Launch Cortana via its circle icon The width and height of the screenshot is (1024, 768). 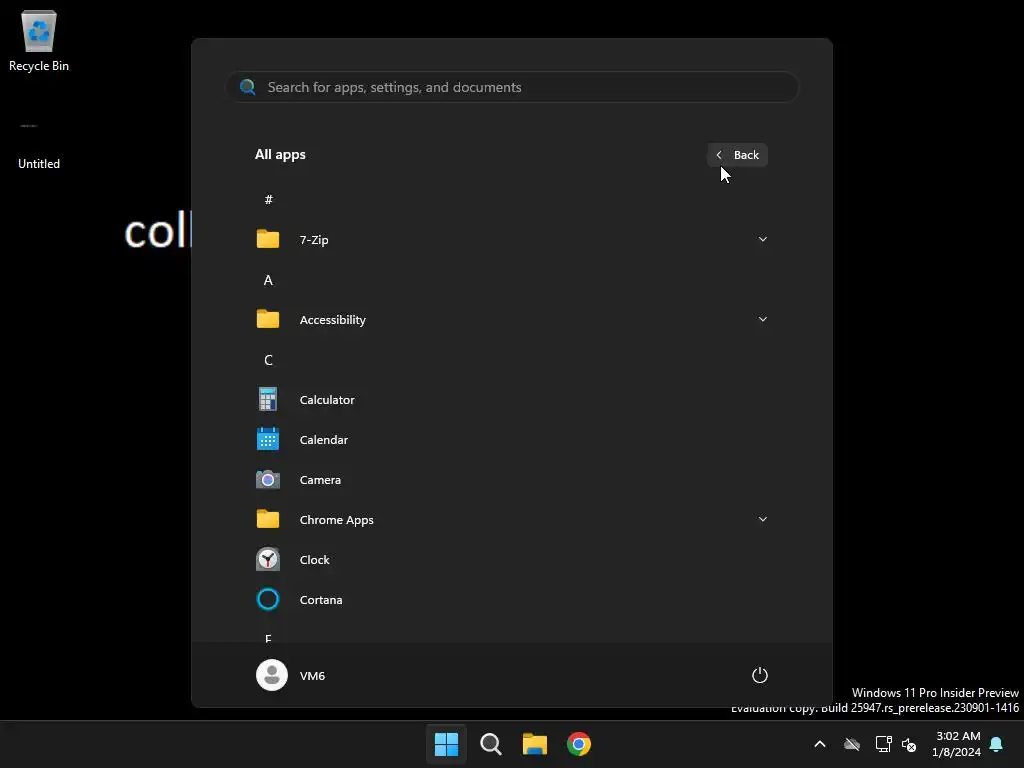pyautogui.click(x=268, y=600)
